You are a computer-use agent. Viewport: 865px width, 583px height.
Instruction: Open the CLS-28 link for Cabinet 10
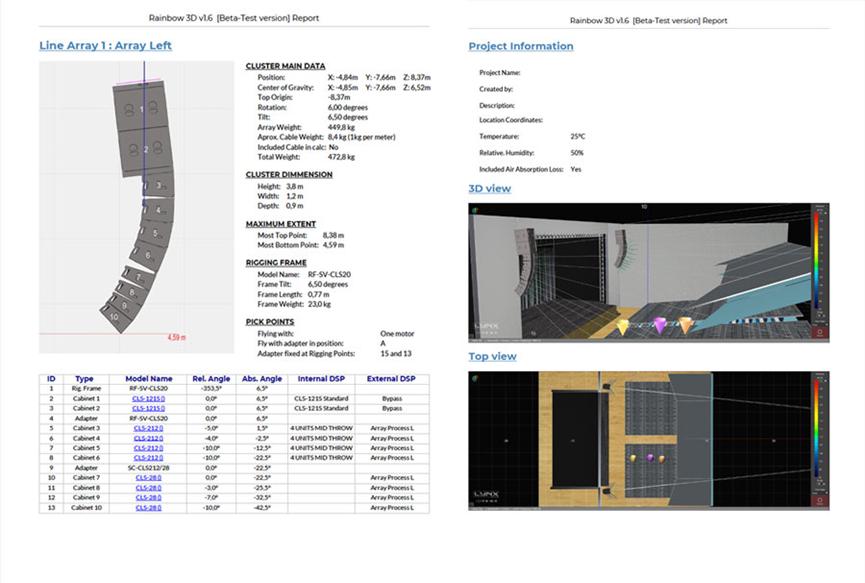coord(148,507)
